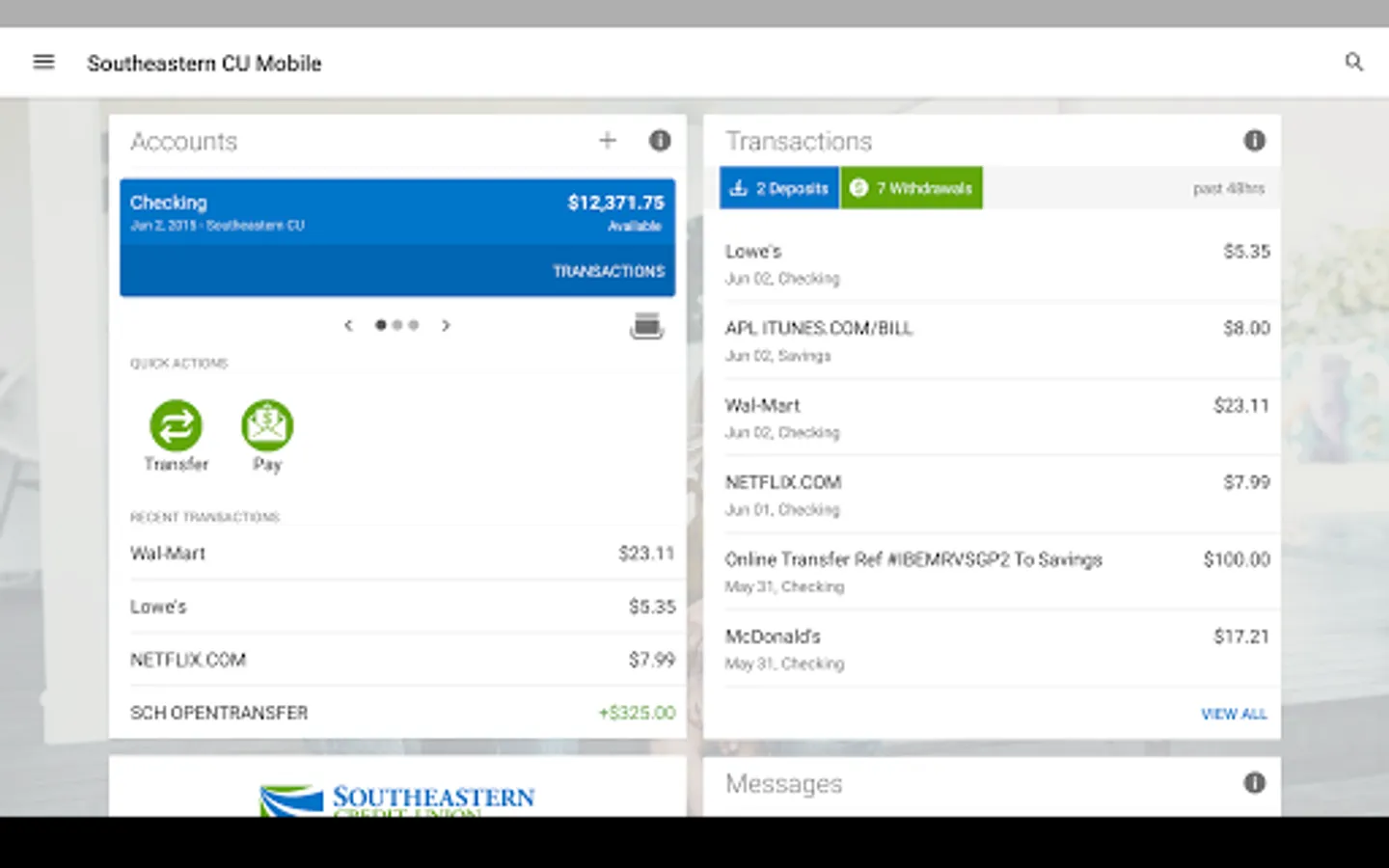1389x868 pixels.
Task: Select the second account pager dot
Action: (x=397, y=325)
